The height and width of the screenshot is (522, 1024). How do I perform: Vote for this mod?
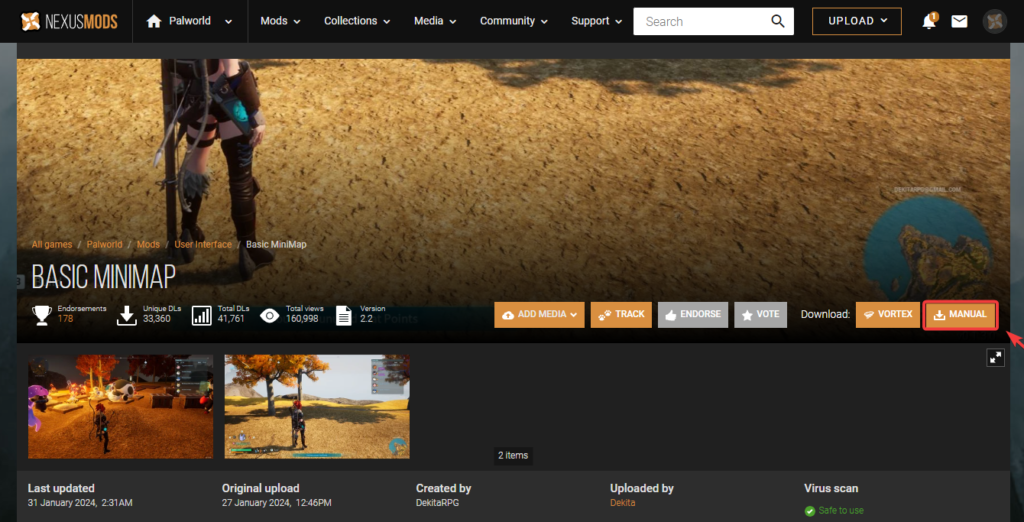tap(760, 314)
